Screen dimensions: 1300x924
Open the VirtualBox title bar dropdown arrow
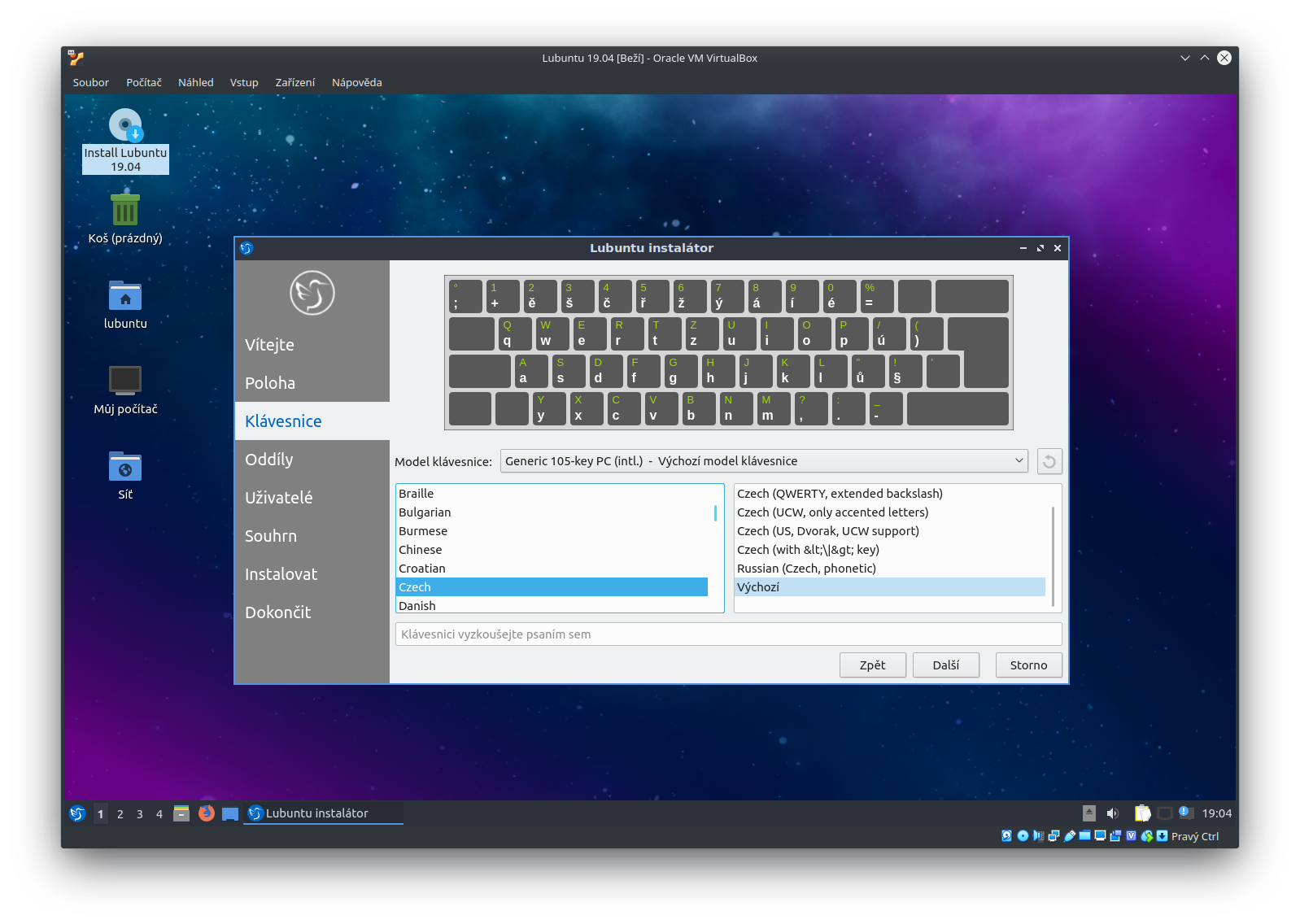click(x=1184, y=58)
